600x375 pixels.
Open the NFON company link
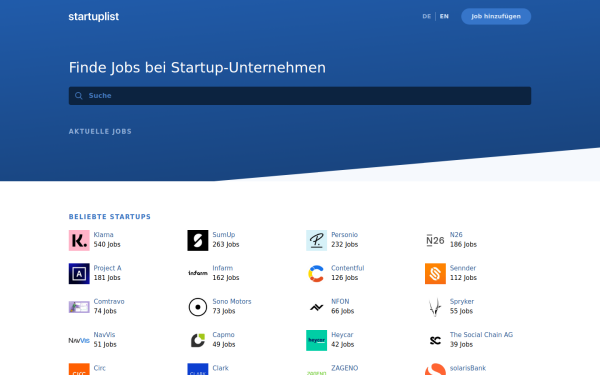(340, 301)
